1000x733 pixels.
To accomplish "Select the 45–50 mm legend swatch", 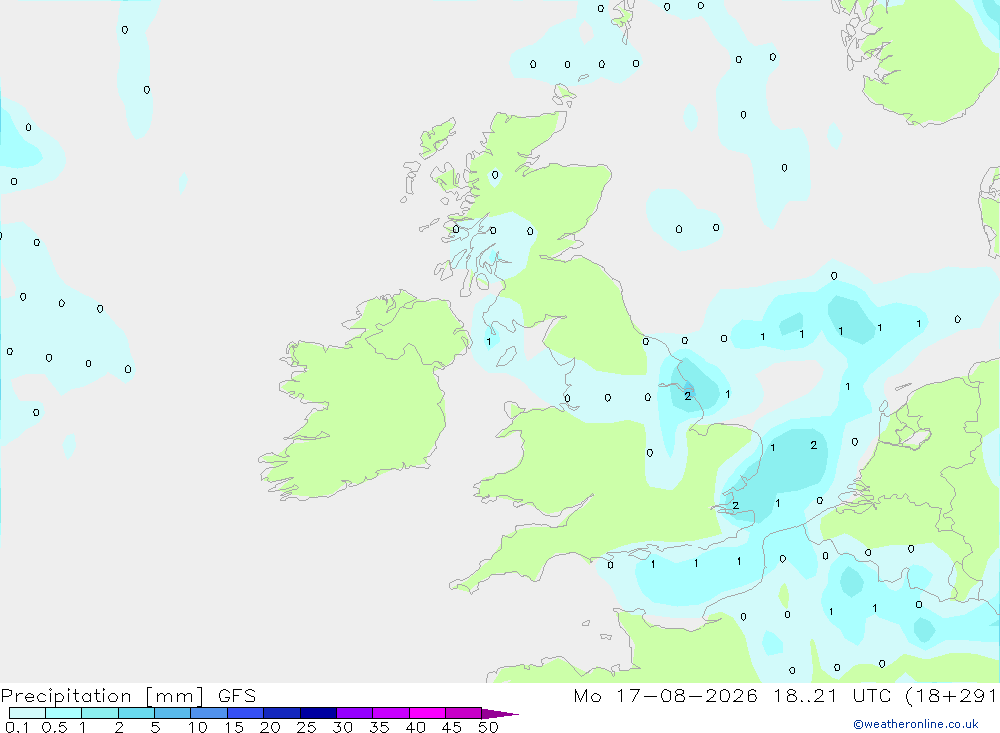I will click(x=464, y=713).
